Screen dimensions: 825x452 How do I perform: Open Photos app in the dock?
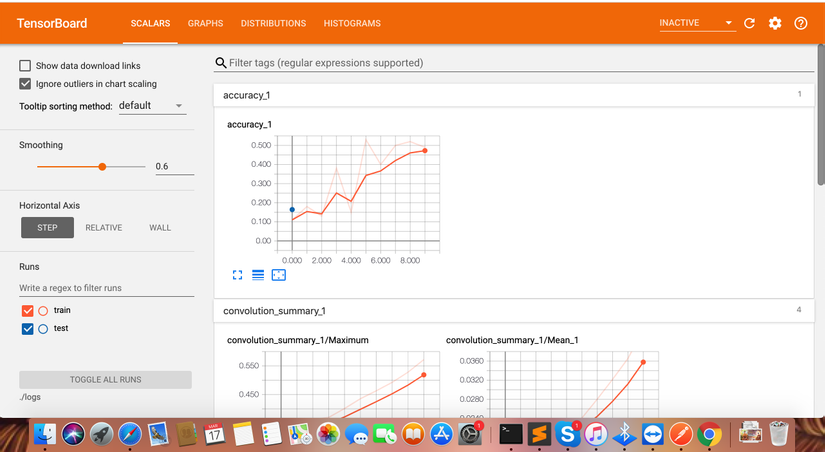[328, 435]
